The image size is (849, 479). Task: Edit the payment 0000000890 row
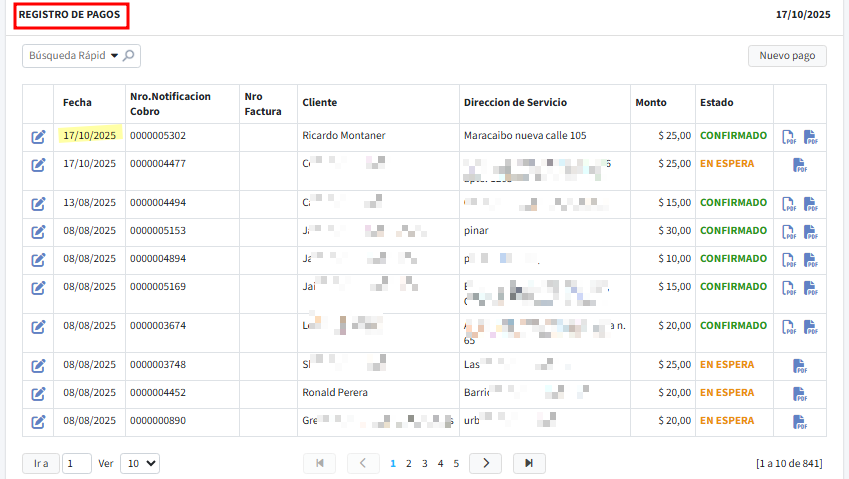pos(38,422)
